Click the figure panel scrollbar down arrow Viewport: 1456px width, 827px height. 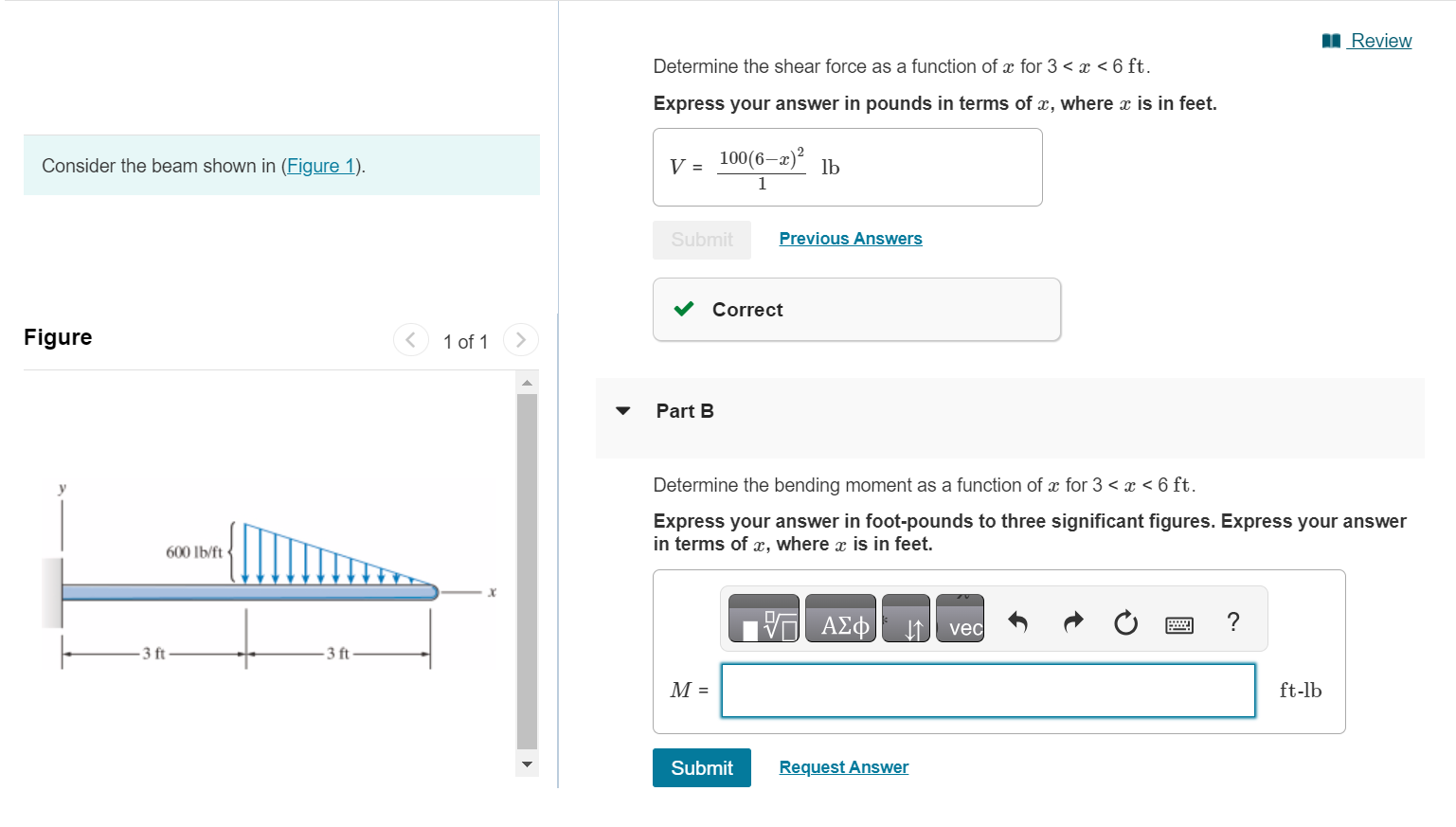tap(527, 764)
